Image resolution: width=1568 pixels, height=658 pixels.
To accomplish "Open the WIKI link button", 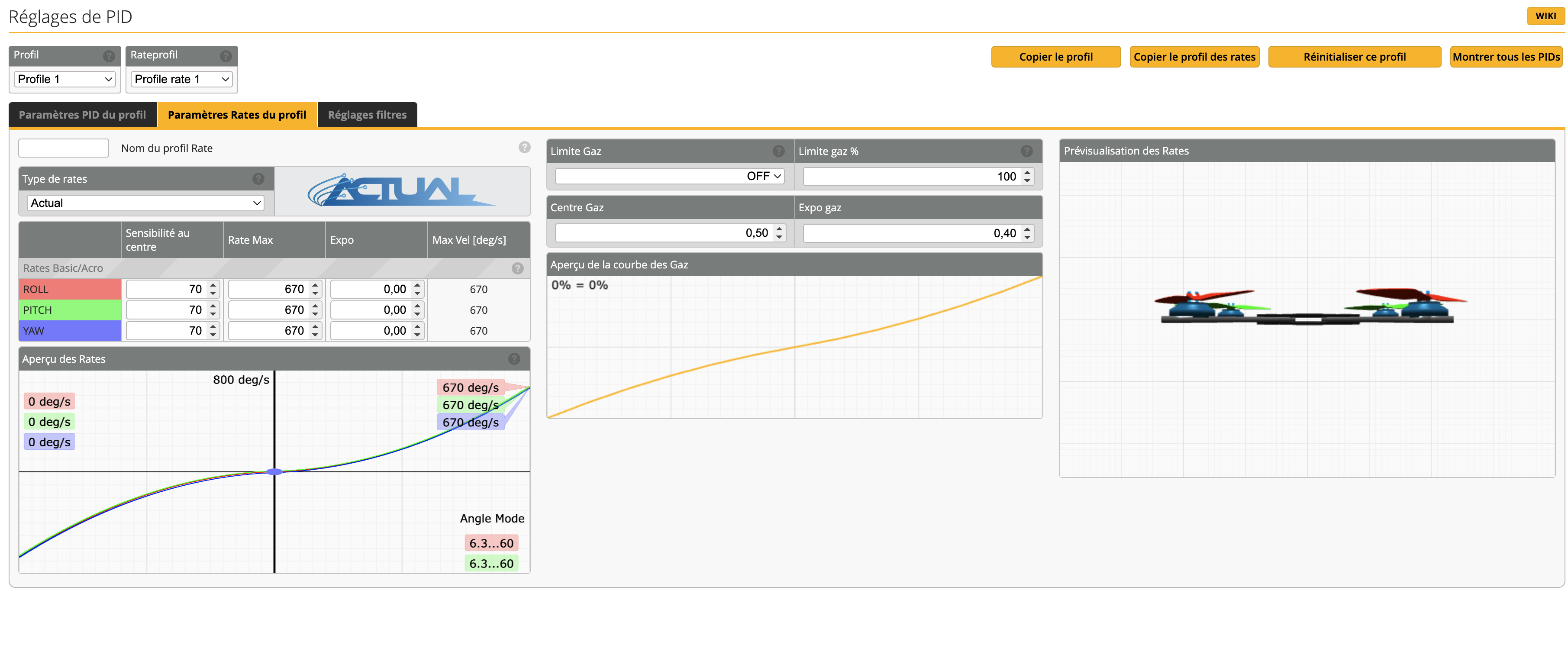I will (x=1545, y=16).
